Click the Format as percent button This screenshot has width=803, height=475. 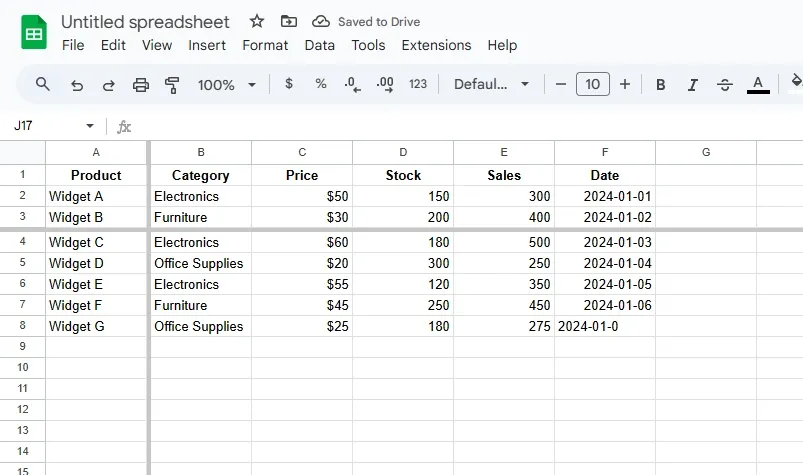(321, 84)
